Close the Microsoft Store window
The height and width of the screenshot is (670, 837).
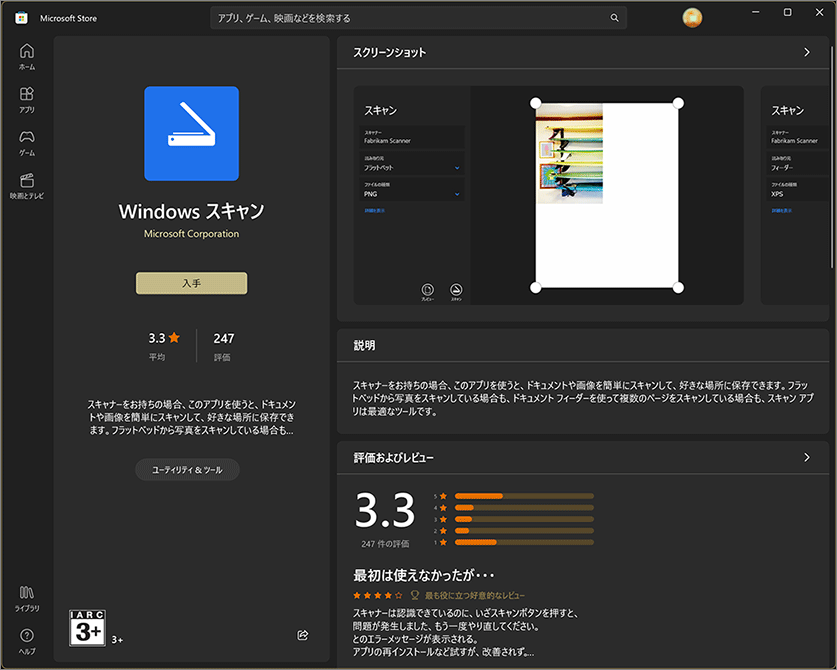pos(819,12)
